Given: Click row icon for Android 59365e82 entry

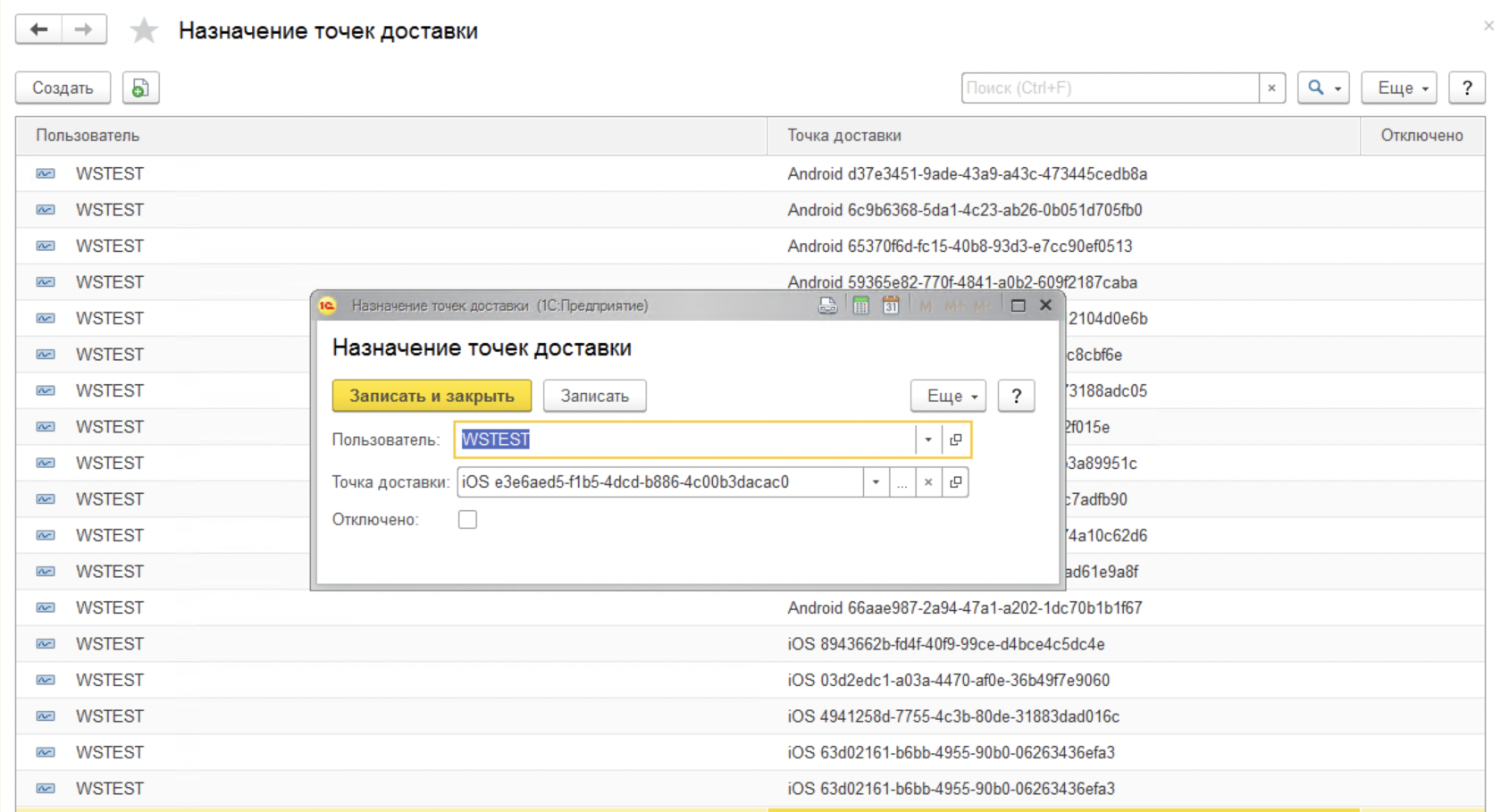Looking at the screenshot, I should click(46, 282).
